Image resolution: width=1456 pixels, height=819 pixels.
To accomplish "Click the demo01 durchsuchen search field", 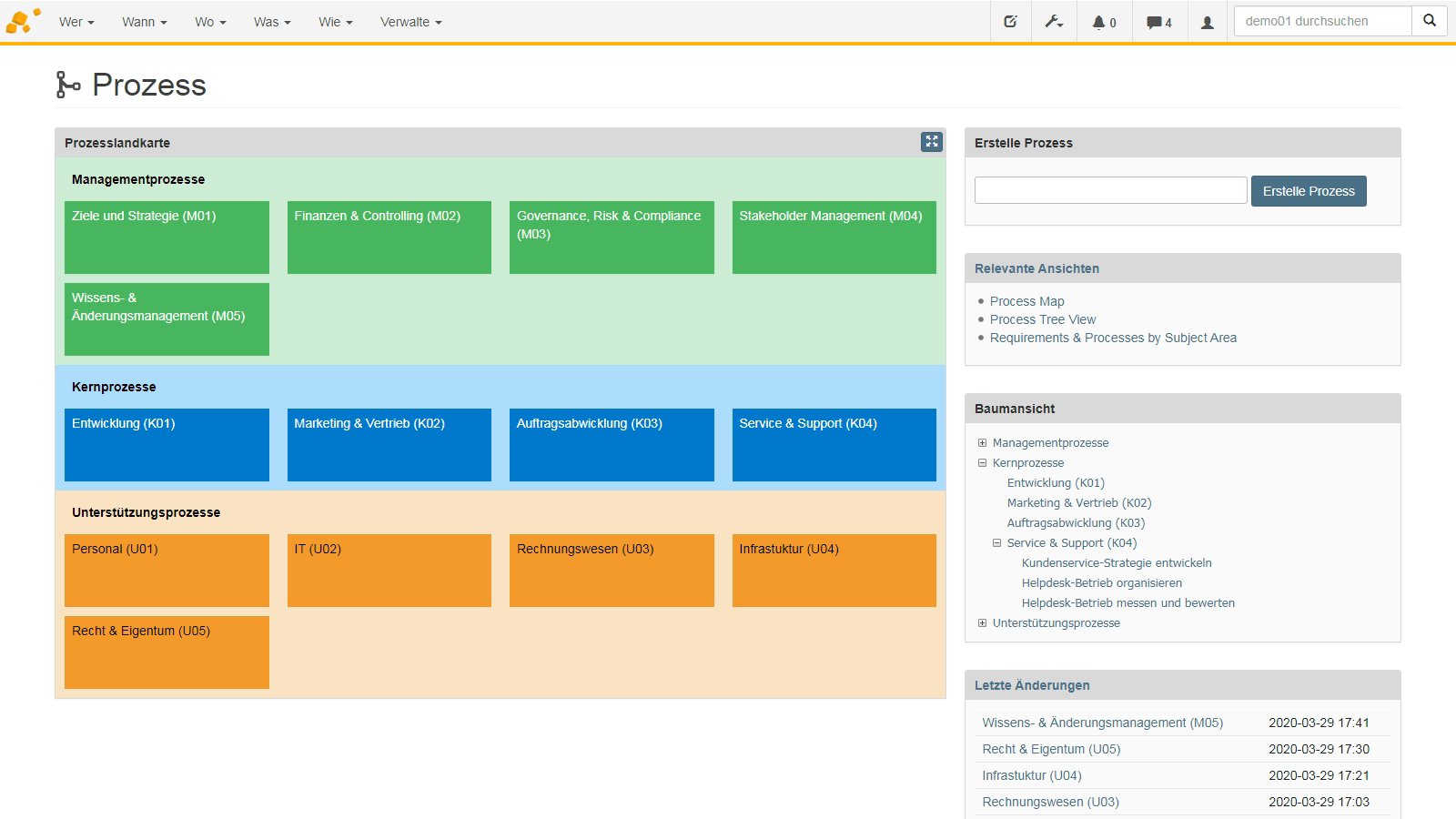I will (1322, 21).
